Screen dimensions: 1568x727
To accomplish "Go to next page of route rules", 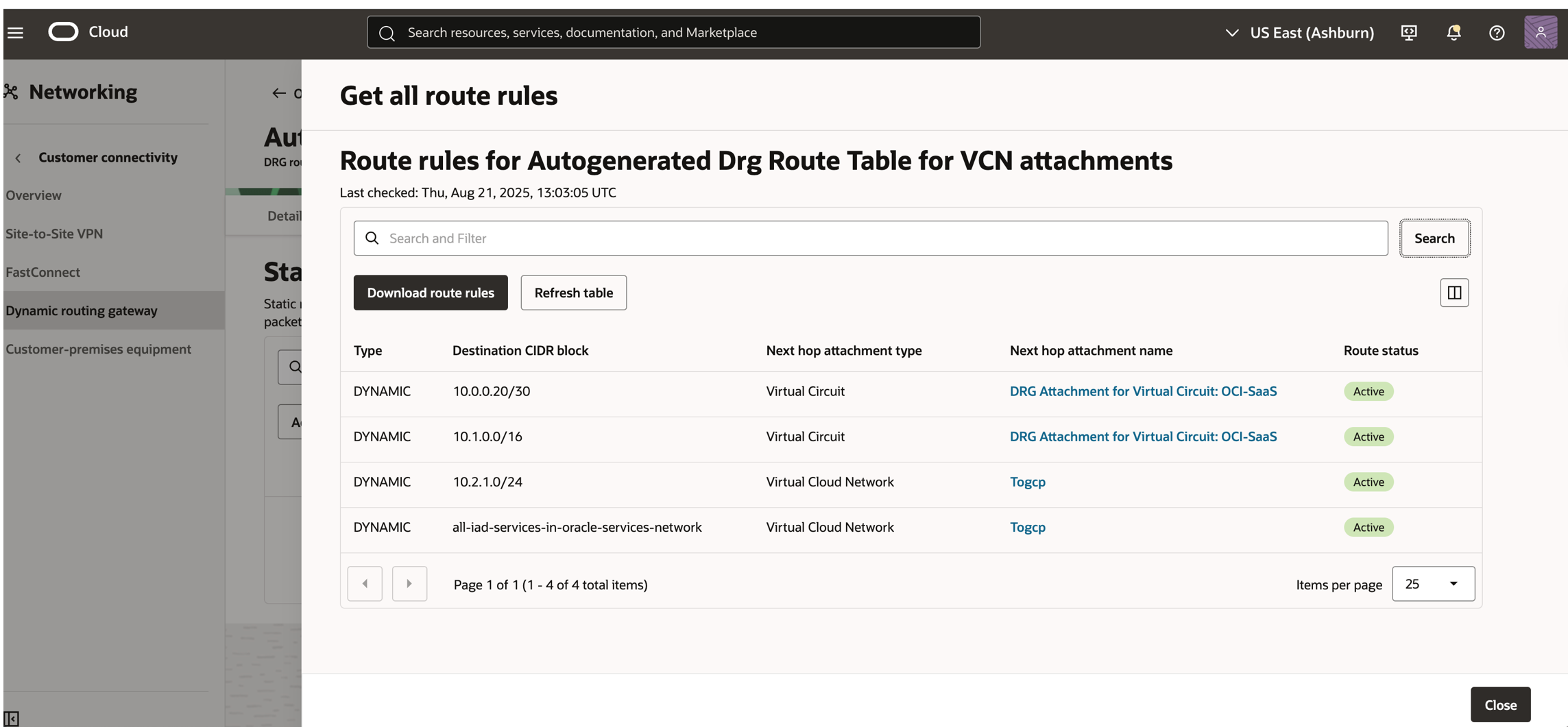I will click(409, 584).
